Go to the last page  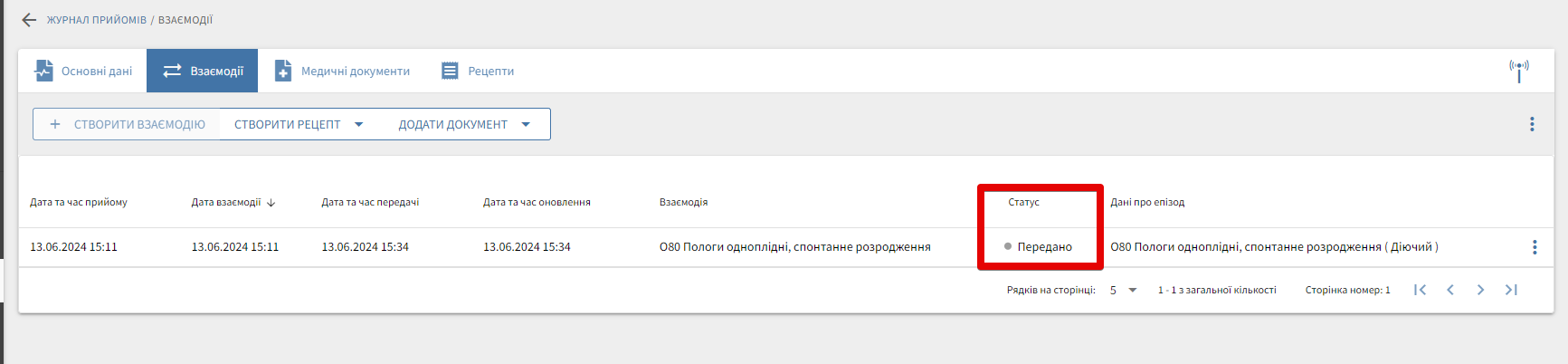1511,290
